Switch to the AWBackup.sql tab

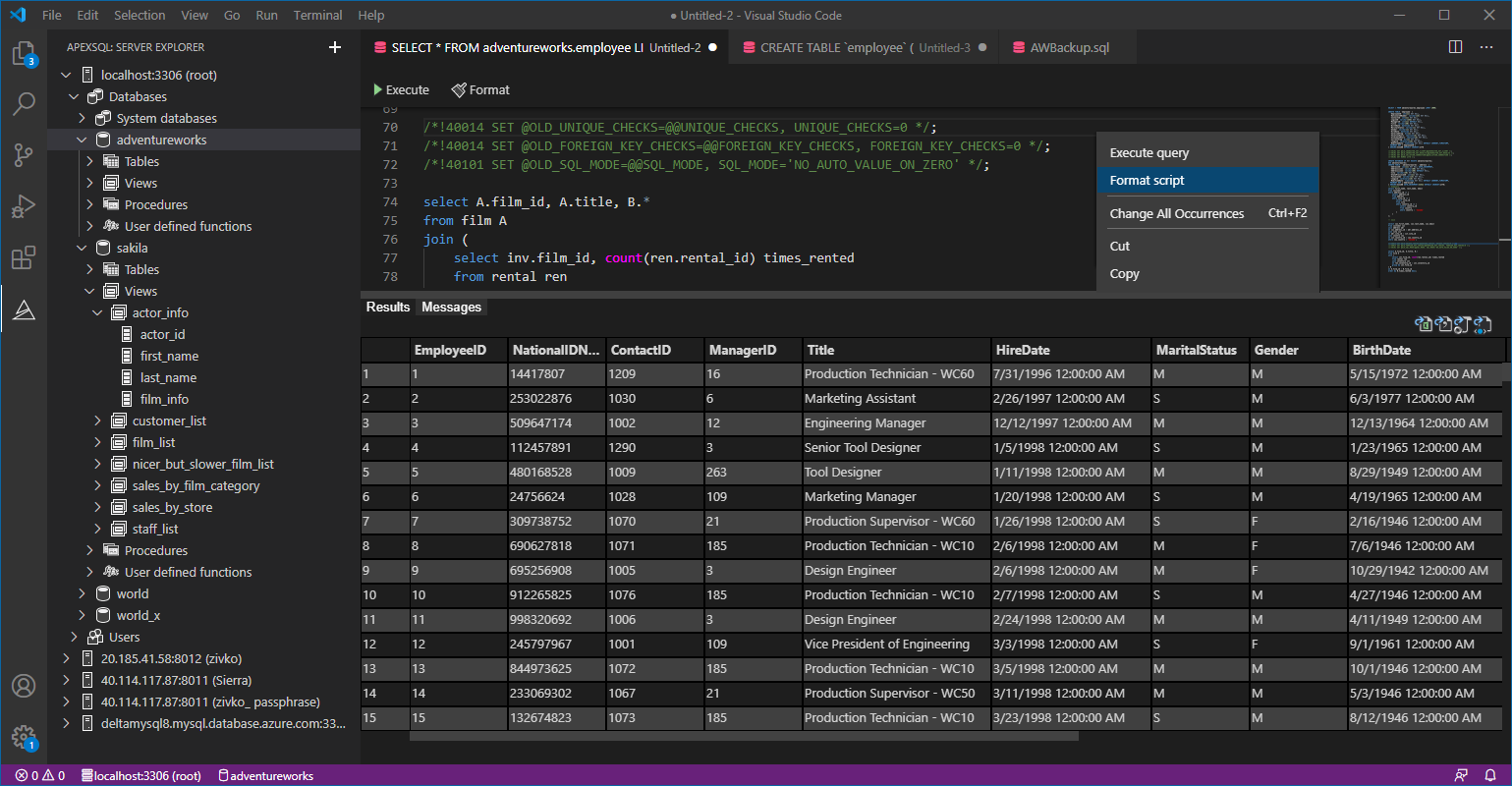click(x=1069, y=47)
